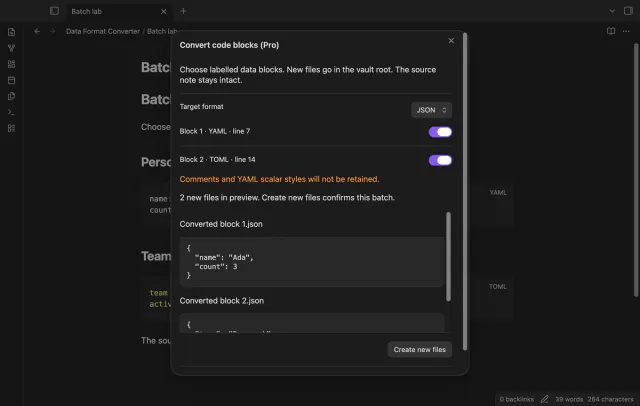The image size is (640, 406).
Task: Add a new tab with plus icon
Action: pos(183,11)
